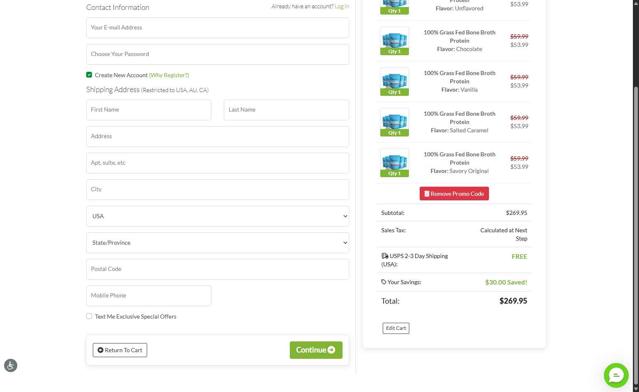Click the Vanilla flavor product thumbnail
This screenshot has height=392, width=639.
coord(394,82)
